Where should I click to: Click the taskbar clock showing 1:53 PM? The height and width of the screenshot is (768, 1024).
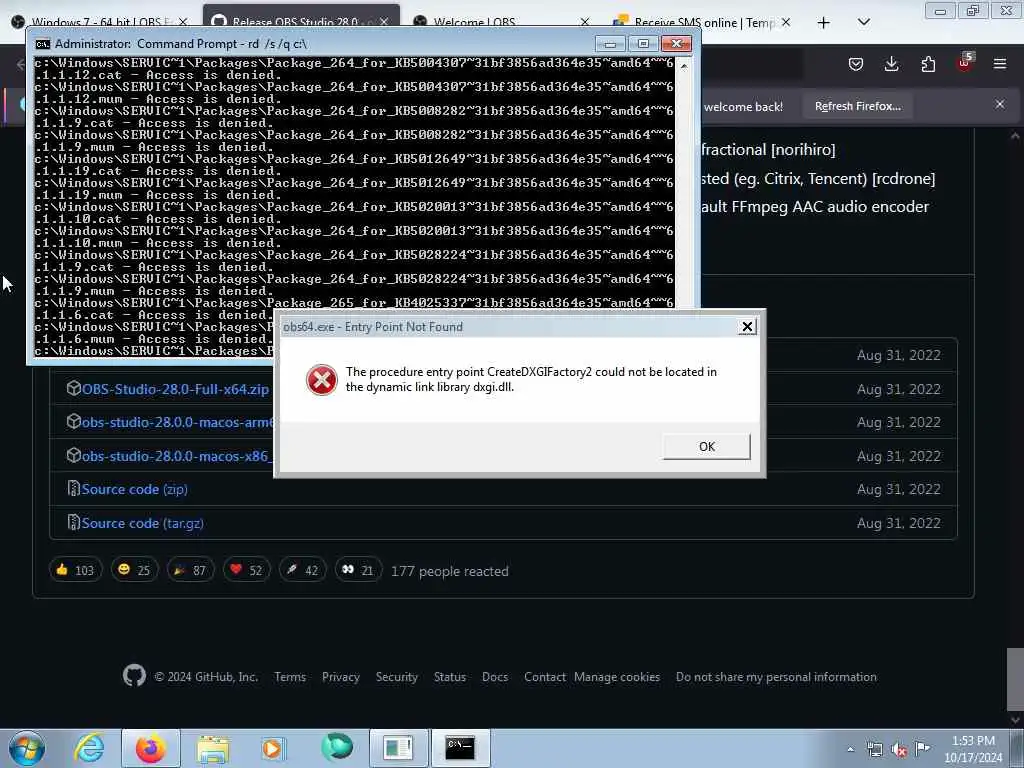(x=973, y=749)
